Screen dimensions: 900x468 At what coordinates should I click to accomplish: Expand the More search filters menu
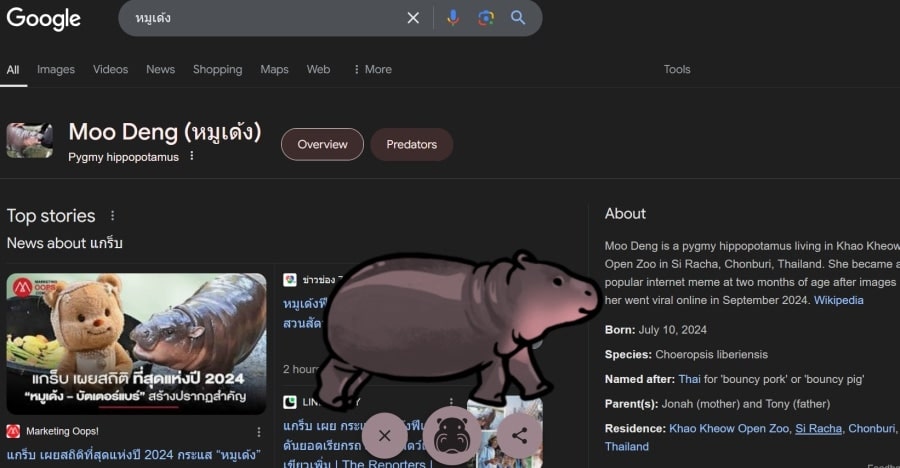coord(373,69)
